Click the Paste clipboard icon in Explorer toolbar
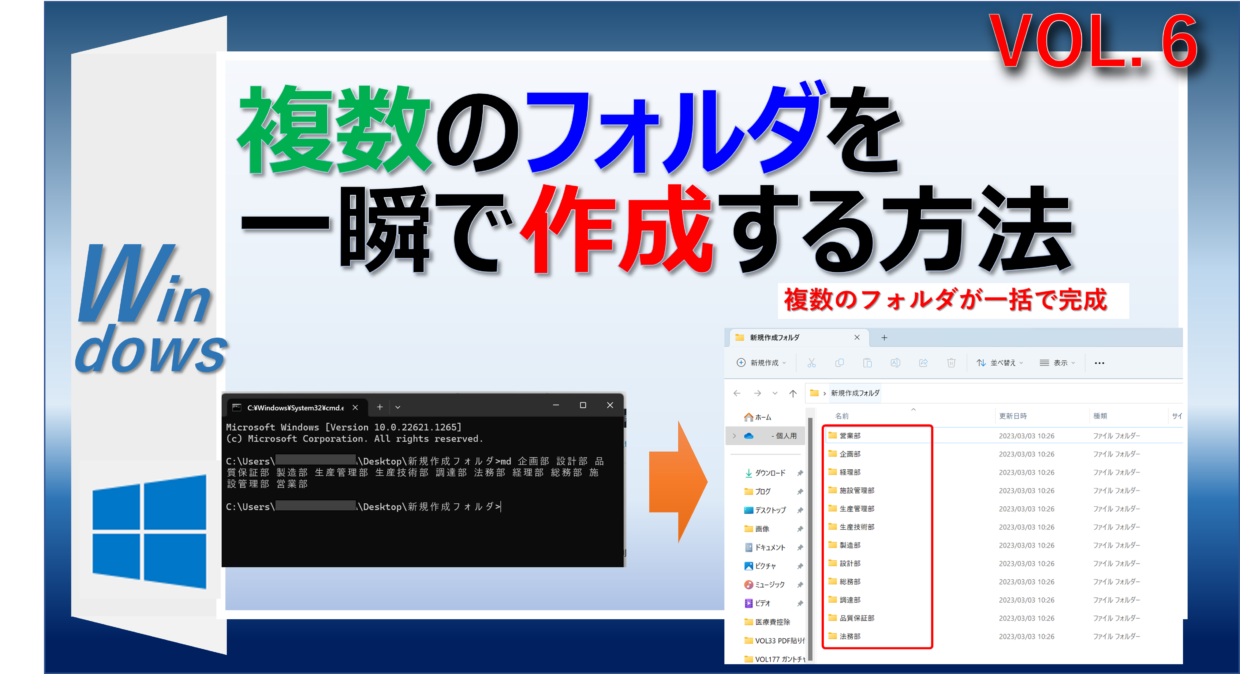The height and width of the screenshot is (674, 1240). pos(868,363)
